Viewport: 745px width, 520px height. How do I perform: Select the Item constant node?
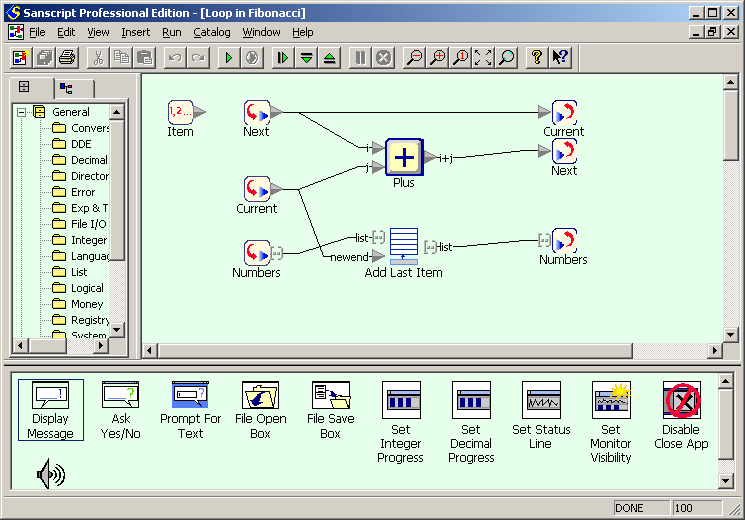tap(181, 113)
